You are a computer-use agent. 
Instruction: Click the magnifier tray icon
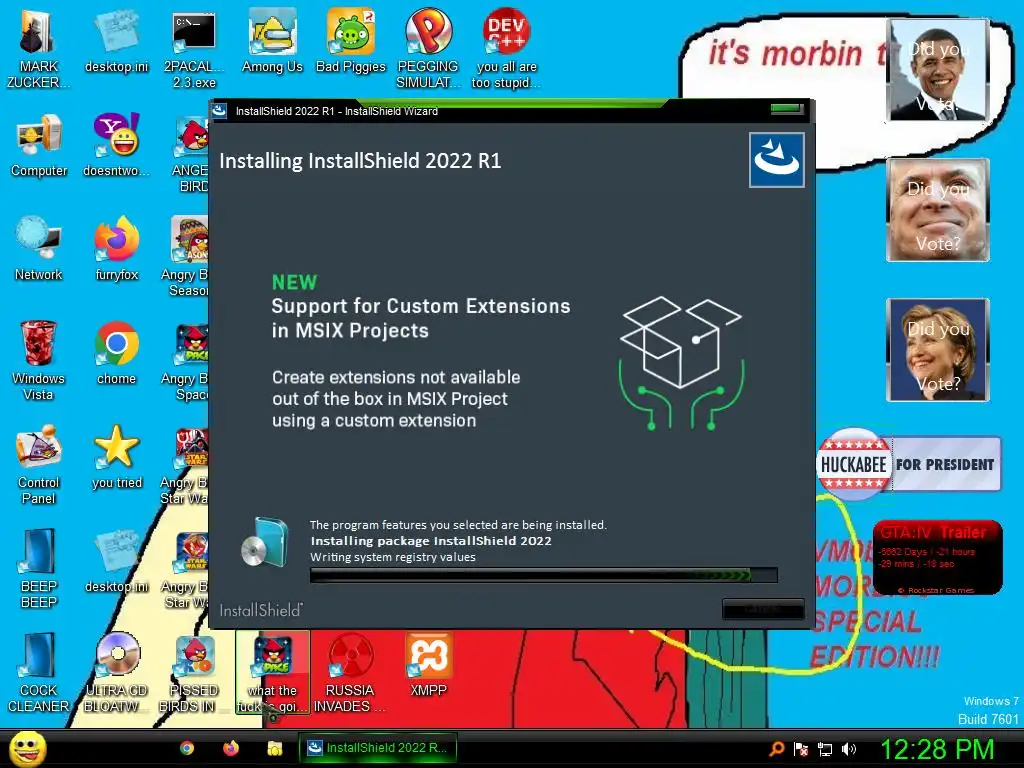[776, 749]
